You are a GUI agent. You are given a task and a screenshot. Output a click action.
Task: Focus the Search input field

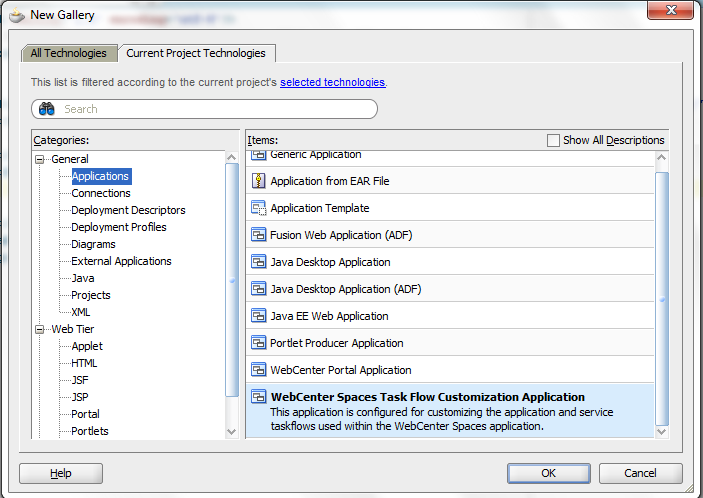(204, 109)
